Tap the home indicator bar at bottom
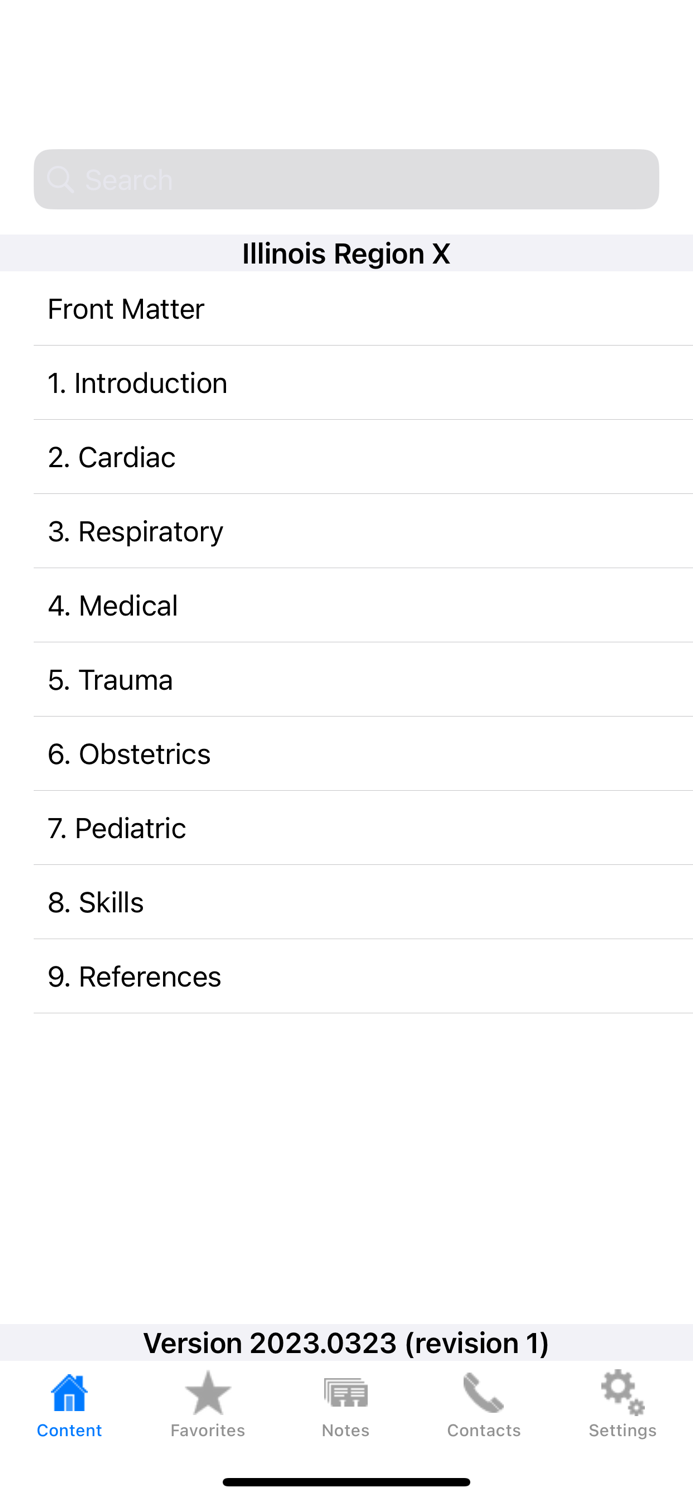This screenshot has height=1500, width=693. click(346, 1481)
